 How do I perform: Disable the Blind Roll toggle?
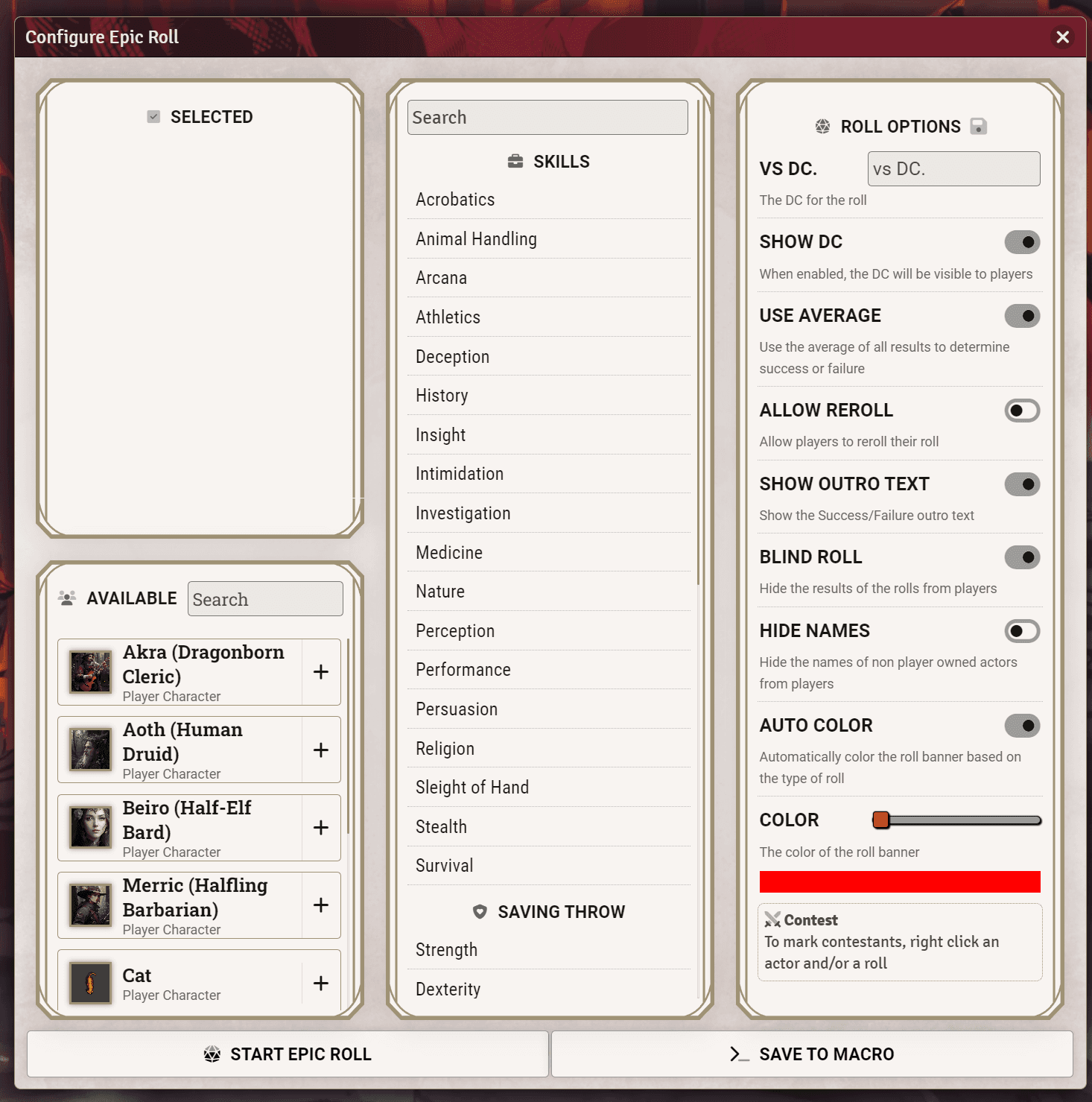pos(1022,557)
